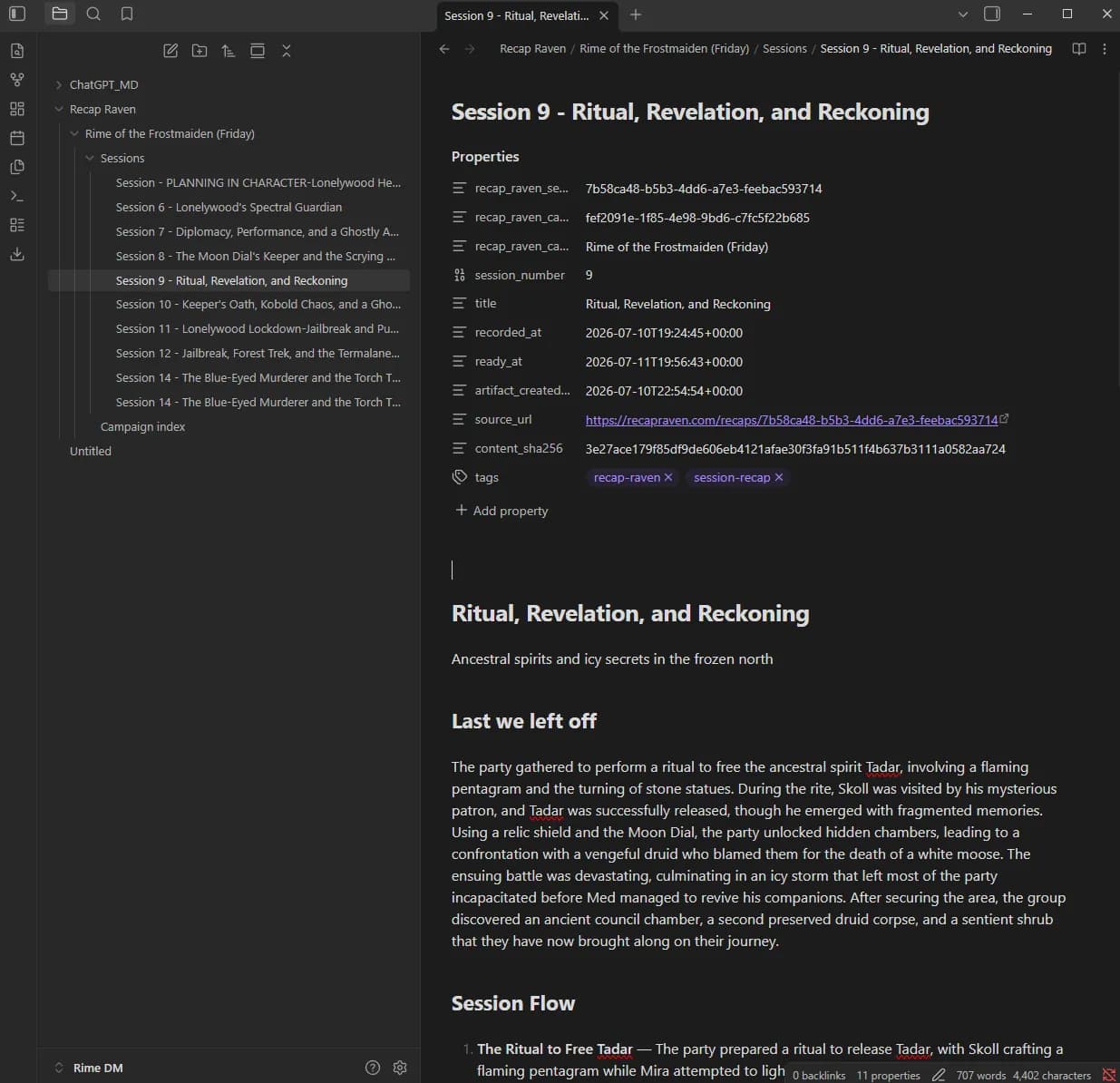Toggle the right sidebar icon

click(992, 14)
